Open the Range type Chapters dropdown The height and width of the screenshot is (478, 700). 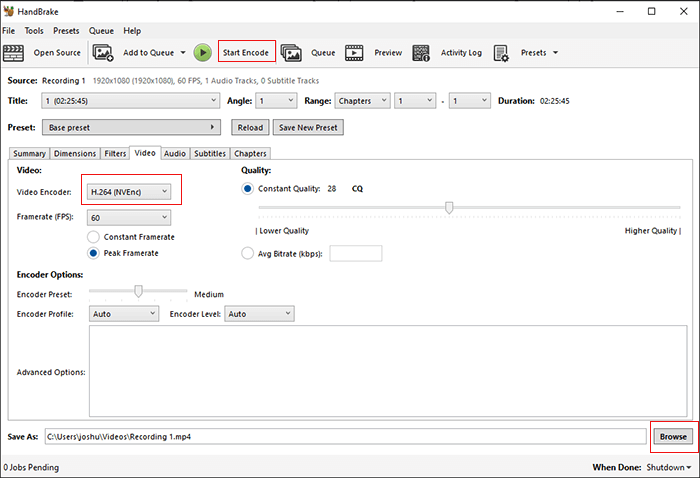[x=362, y=101]
